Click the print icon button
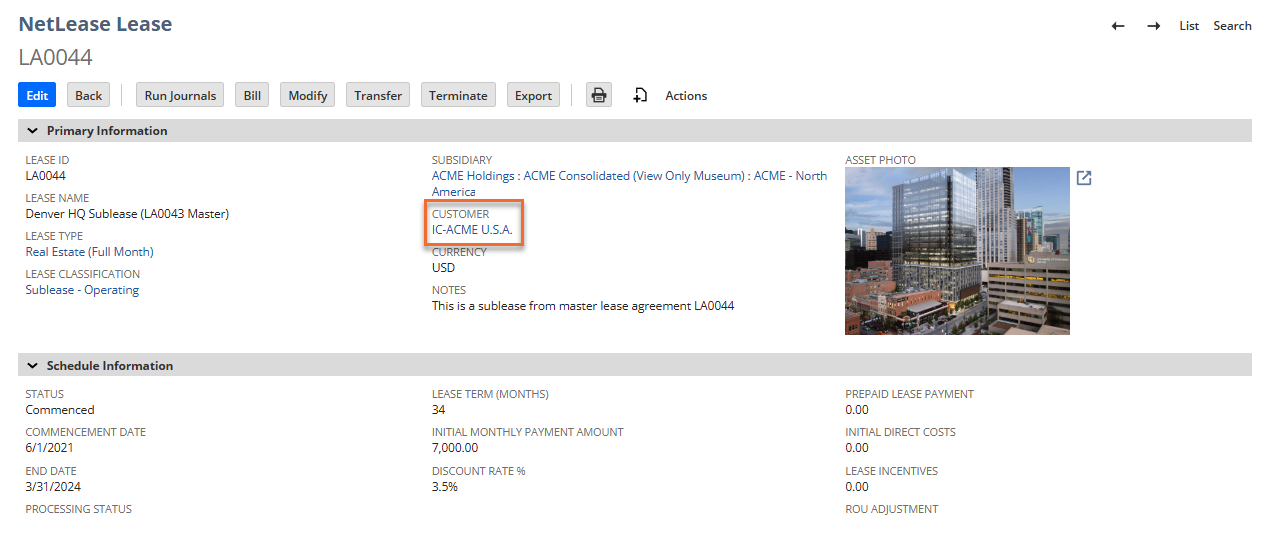1272x540 pixels. [x=598, y=95]
